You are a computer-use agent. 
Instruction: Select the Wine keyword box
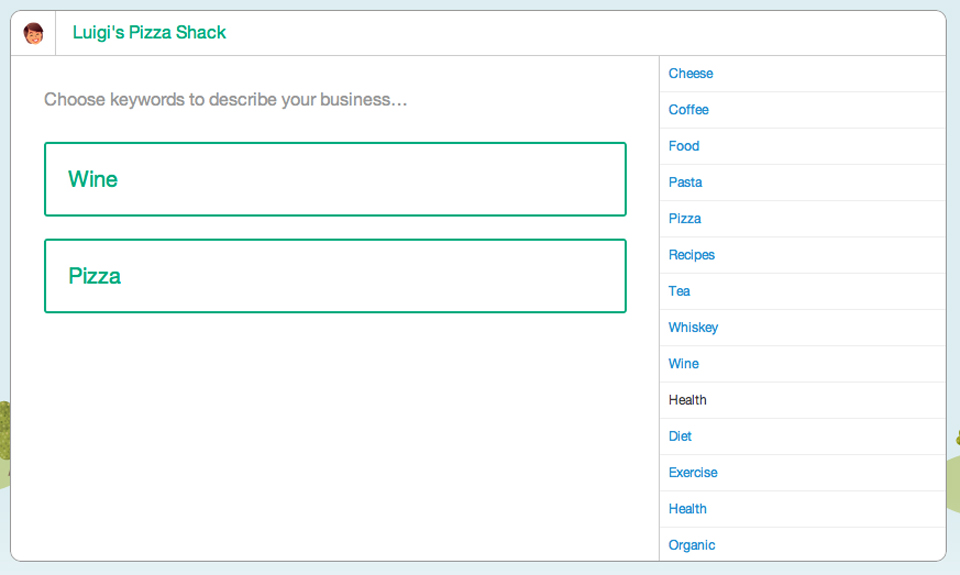335,179
